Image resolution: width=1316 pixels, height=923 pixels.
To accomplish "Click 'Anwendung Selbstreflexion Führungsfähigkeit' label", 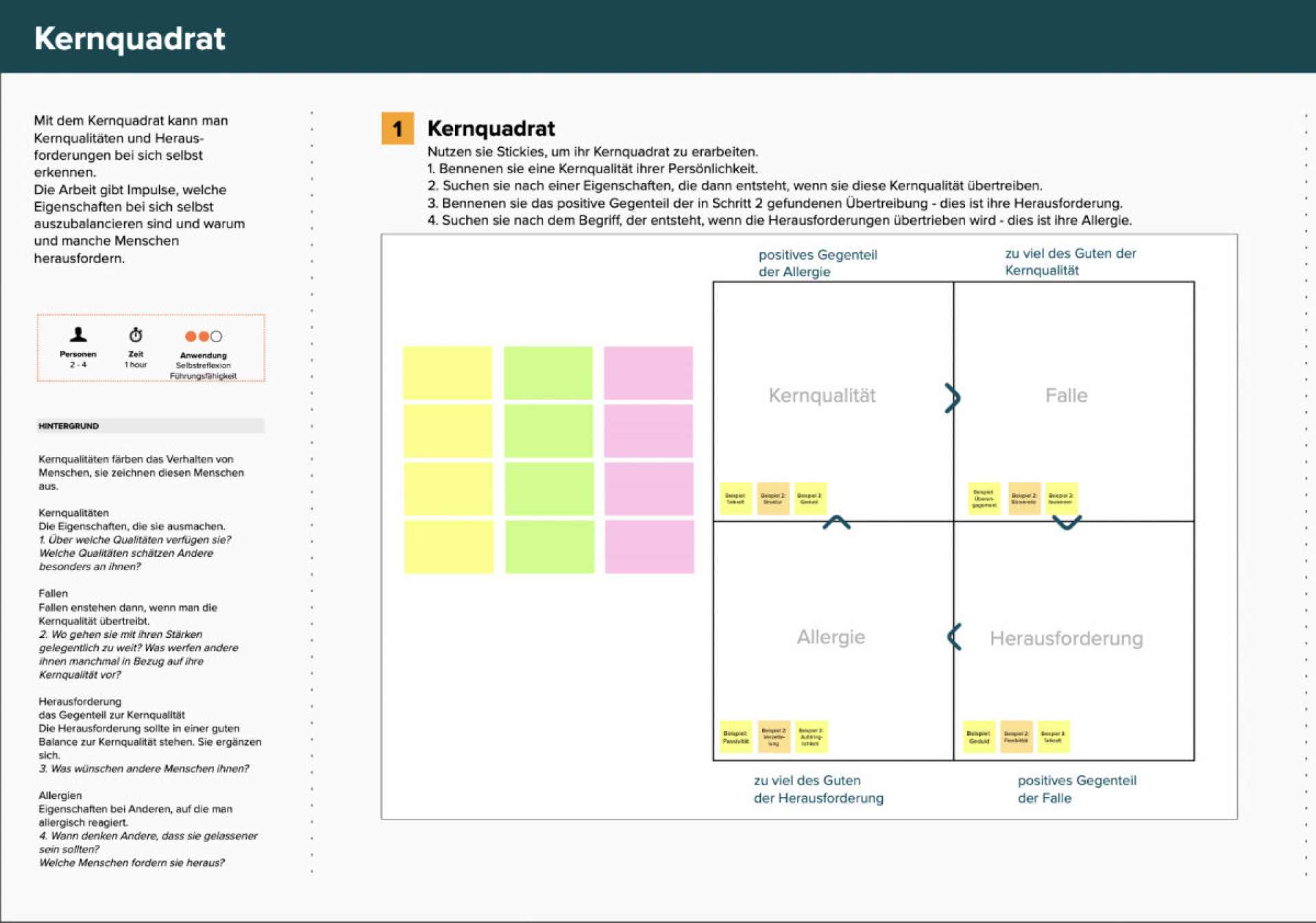I will (204, 366).
